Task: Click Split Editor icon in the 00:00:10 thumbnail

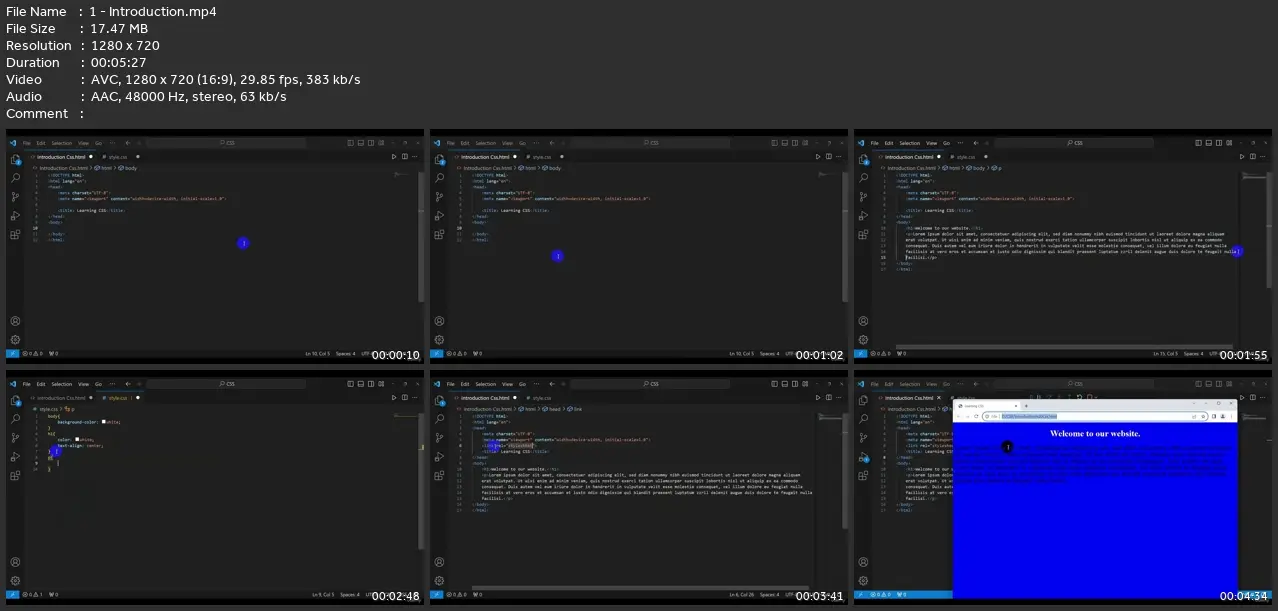Action: coord(405,156)
